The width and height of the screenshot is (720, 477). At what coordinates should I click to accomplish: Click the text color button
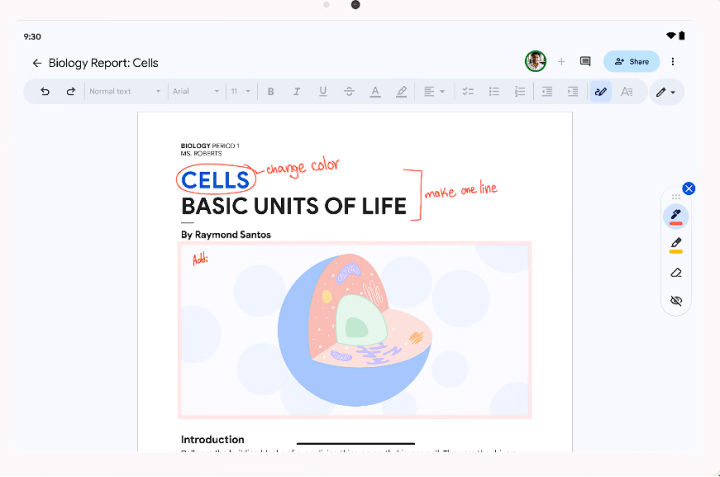click(x=375, y=92)
